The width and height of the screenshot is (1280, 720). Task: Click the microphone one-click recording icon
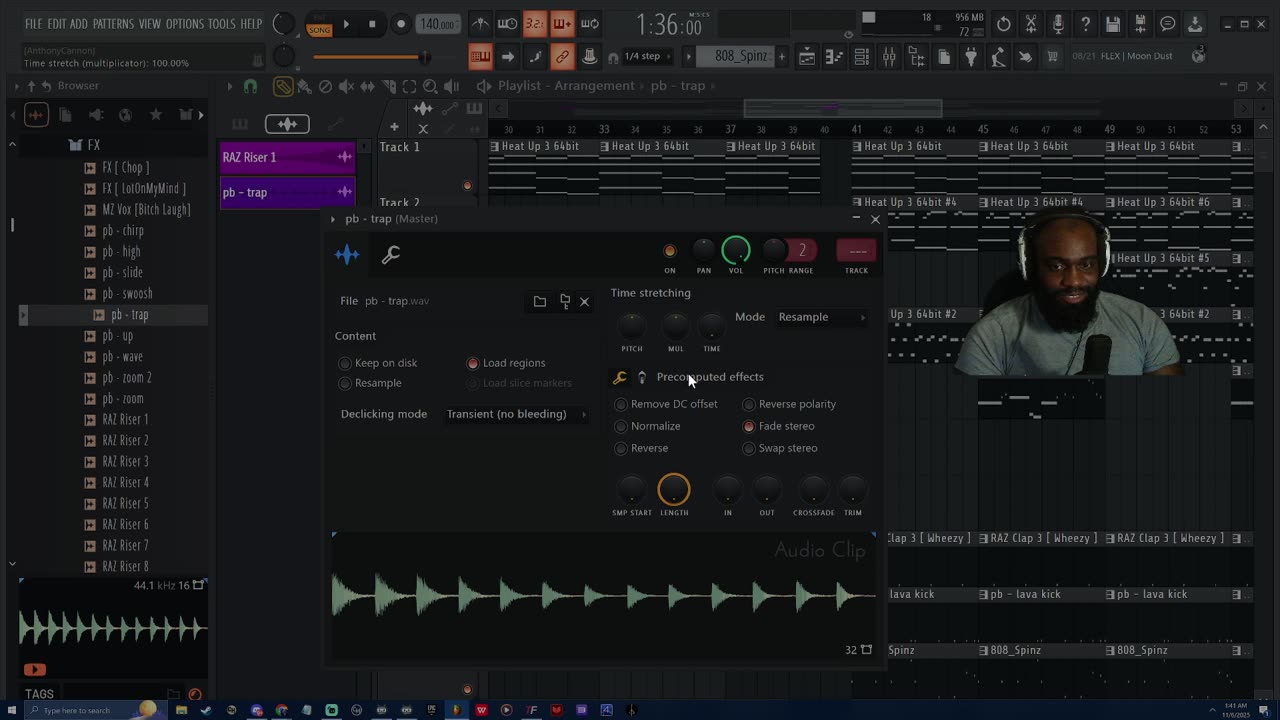tap(1058, 24)
